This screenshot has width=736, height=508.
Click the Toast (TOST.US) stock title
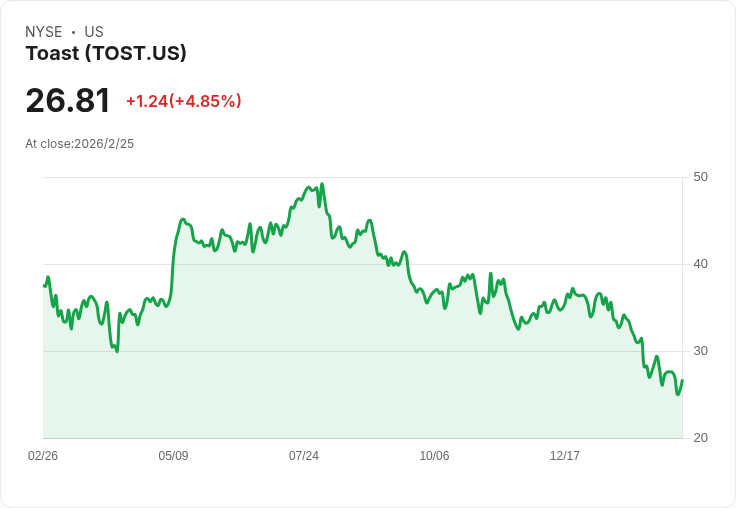106,54
